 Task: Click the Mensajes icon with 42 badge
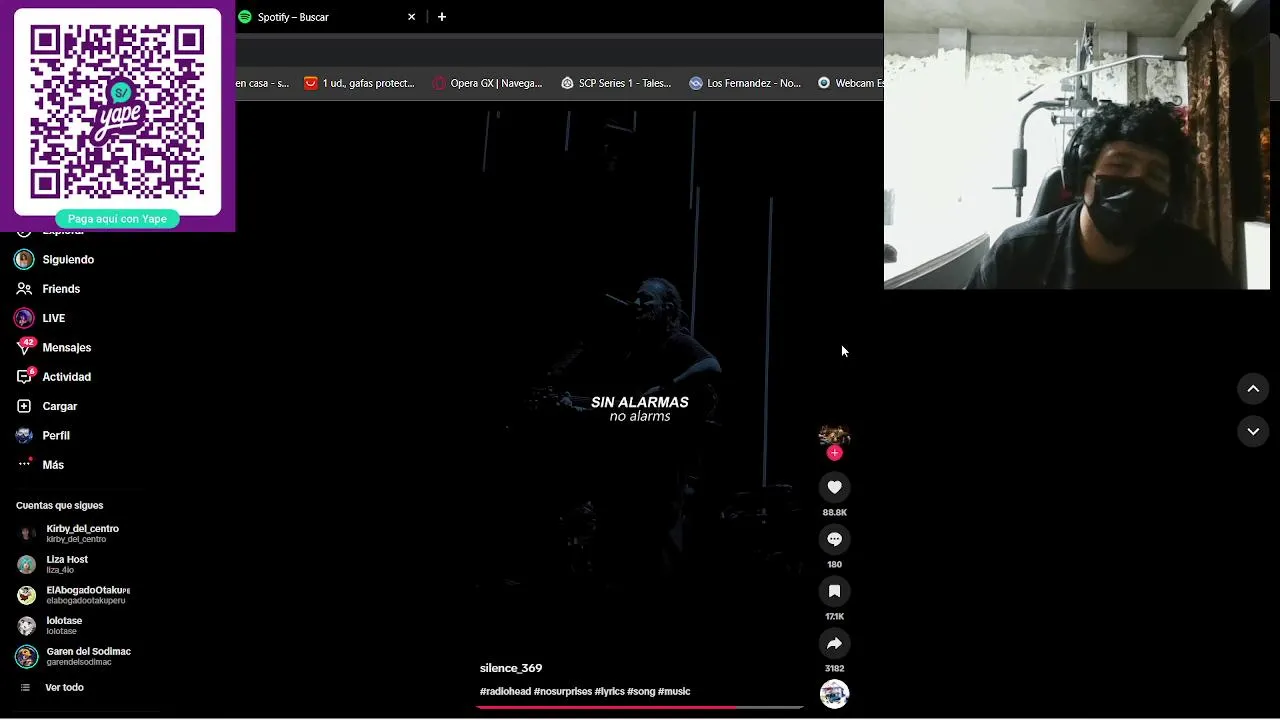(25, 347)
